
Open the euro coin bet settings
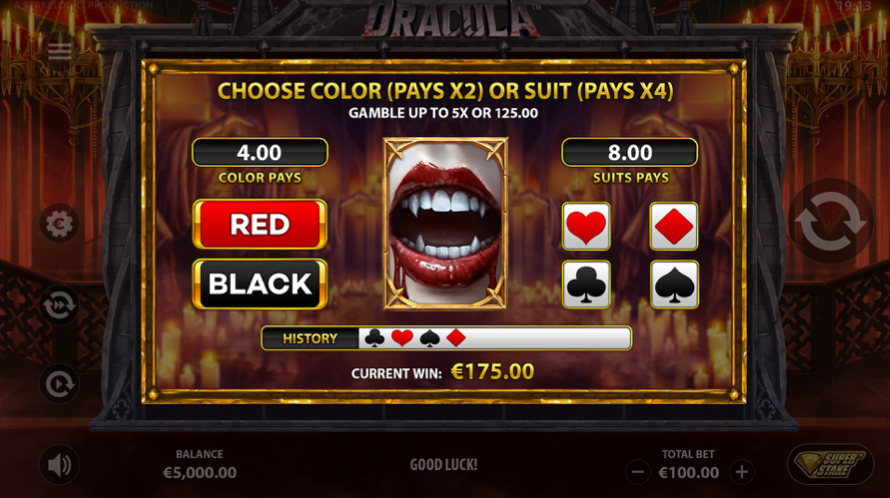tap(59, 224)
